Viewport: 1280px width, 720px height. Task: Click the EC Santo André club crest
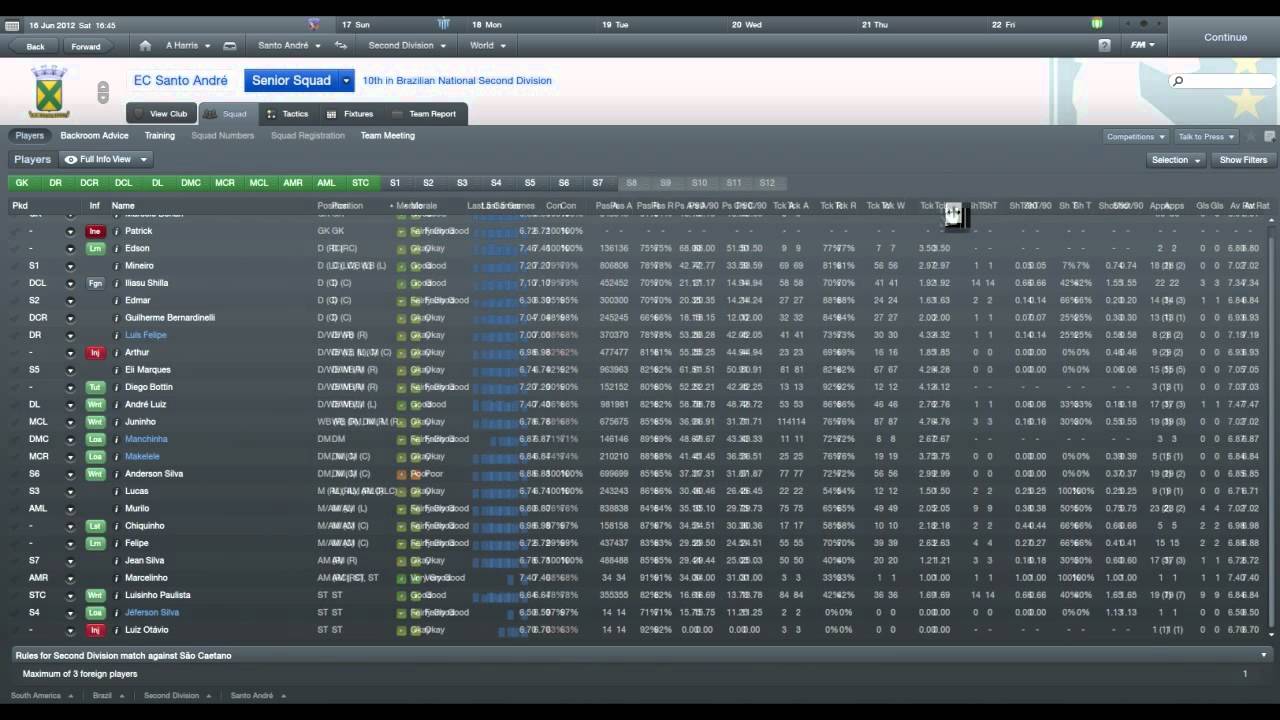[48, 91]
